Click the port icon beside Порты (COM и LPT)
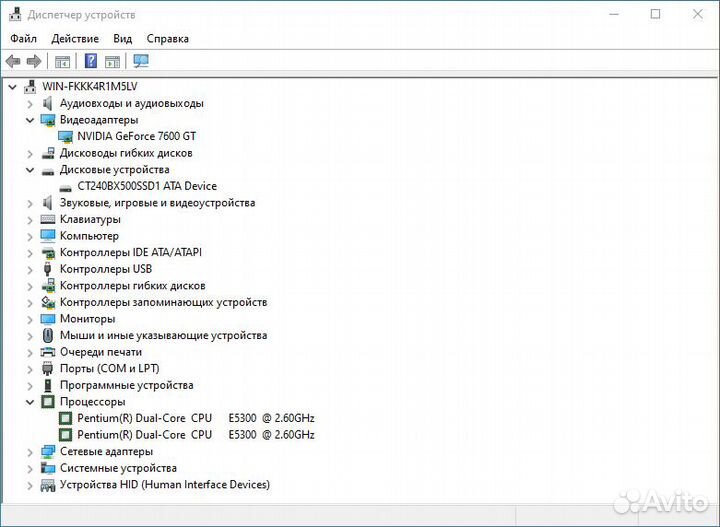 (x=47, y=368)
